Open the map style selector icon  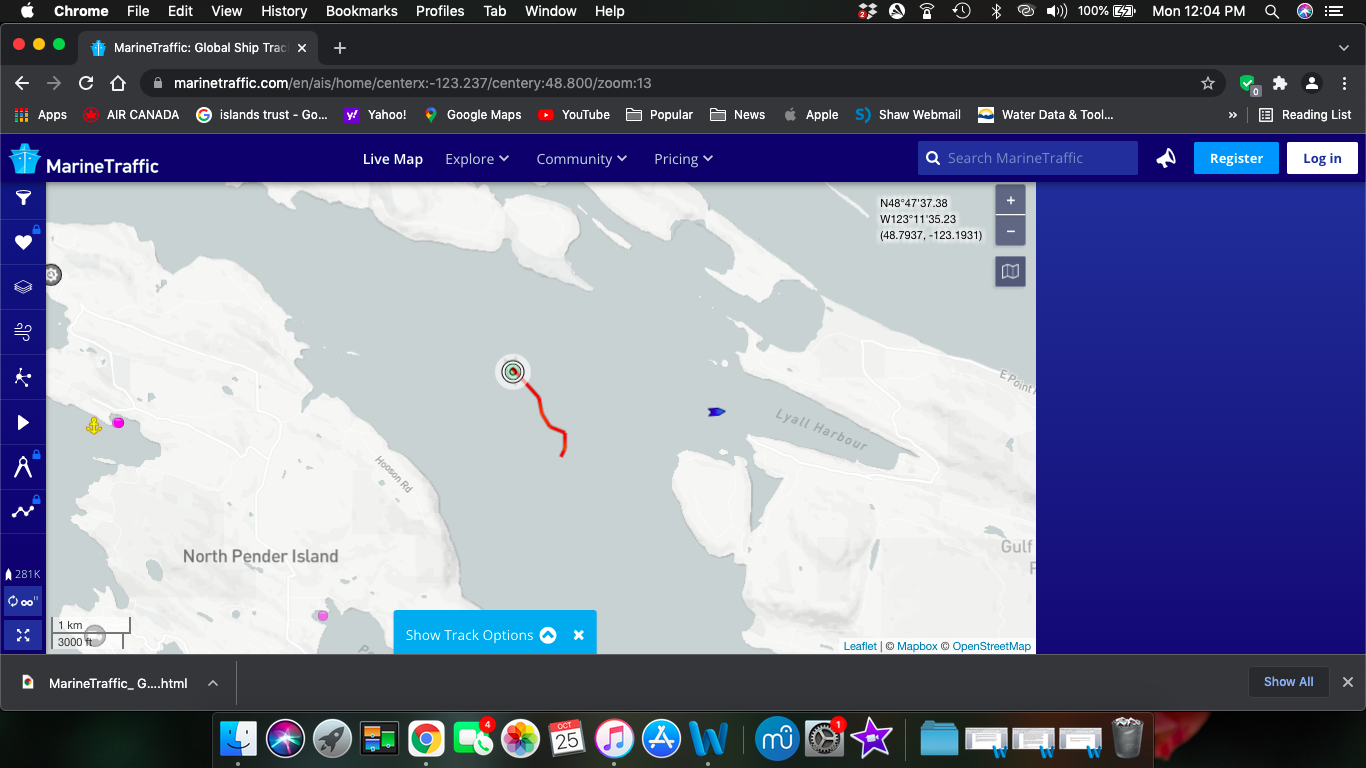pos(1011,271)
